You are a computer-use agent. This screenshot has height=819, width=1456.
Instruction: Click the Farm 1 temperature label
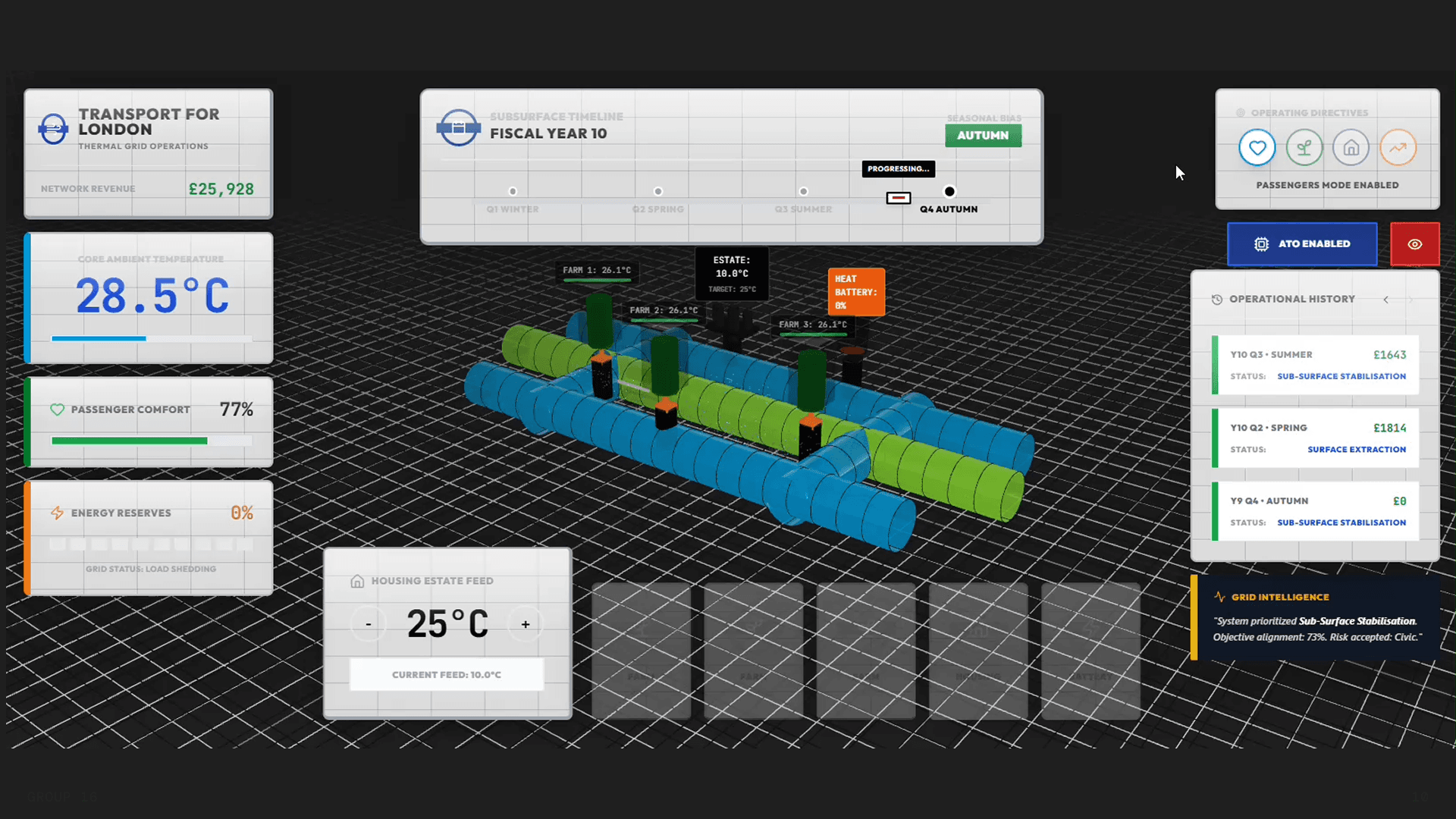coord(597,271)
